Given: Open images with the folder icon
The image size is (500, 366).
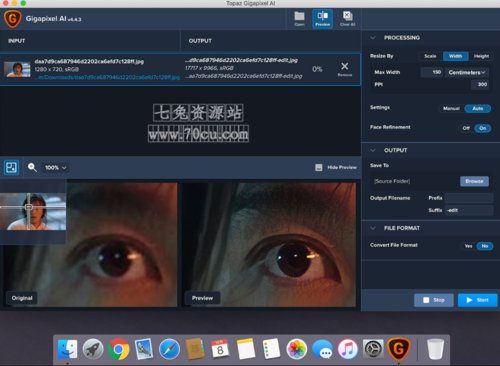Looking at the screenshot, I should pos(299,19).
